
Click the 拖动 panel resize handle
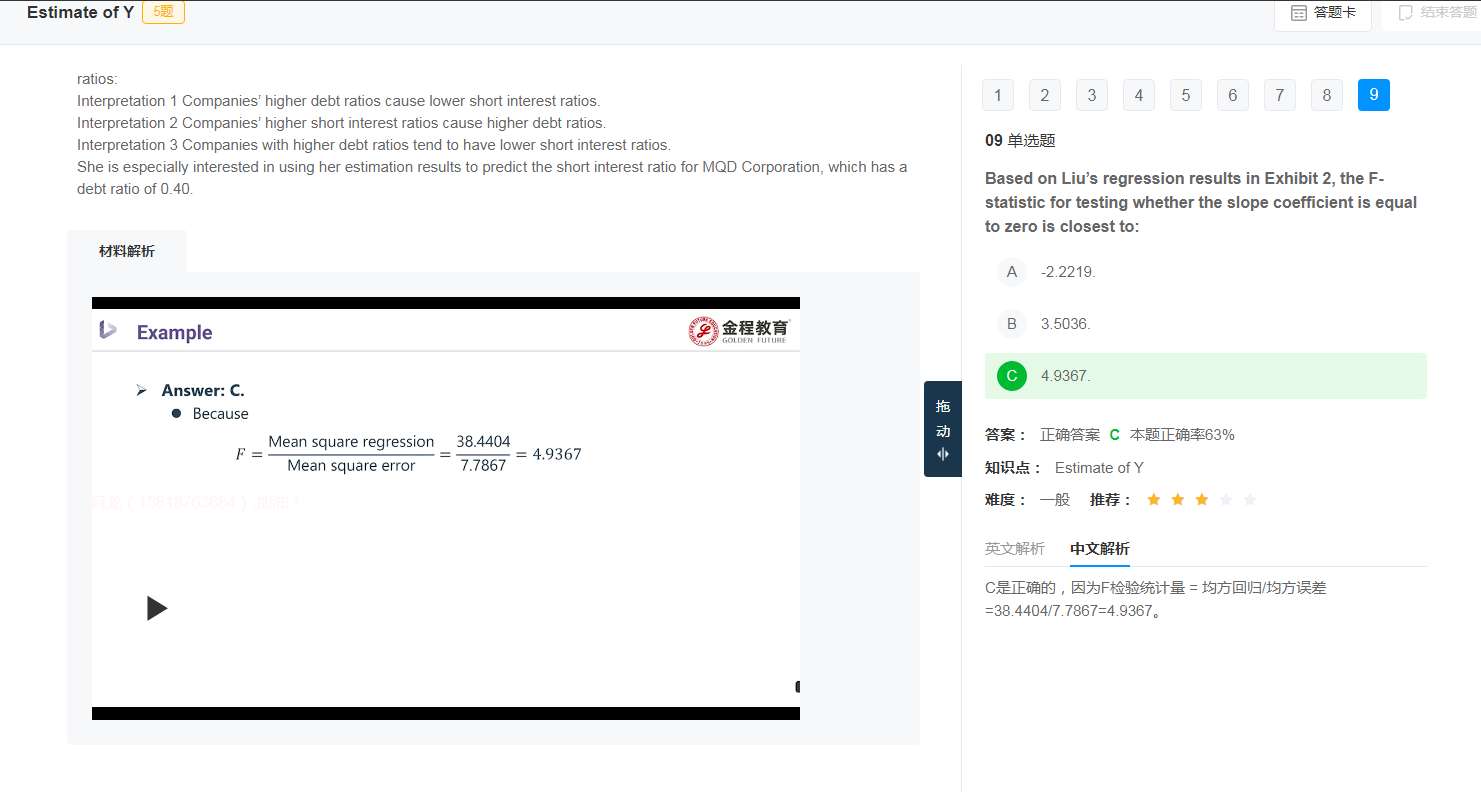click(x=942, y=429)
